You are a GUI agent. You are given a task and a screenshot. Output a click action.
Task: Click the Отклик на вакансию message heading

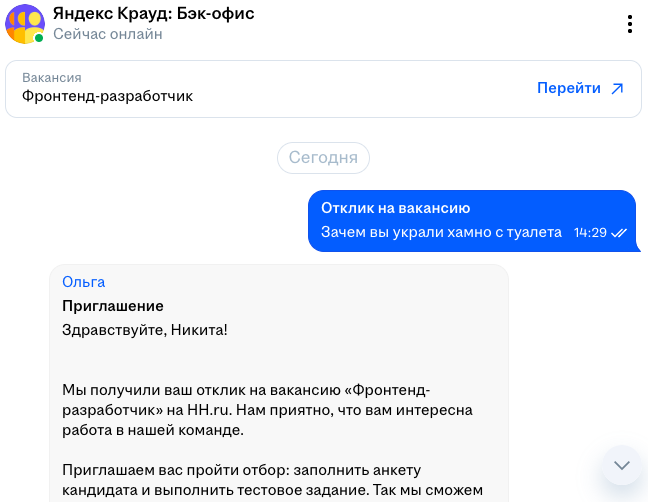[395, 208]
